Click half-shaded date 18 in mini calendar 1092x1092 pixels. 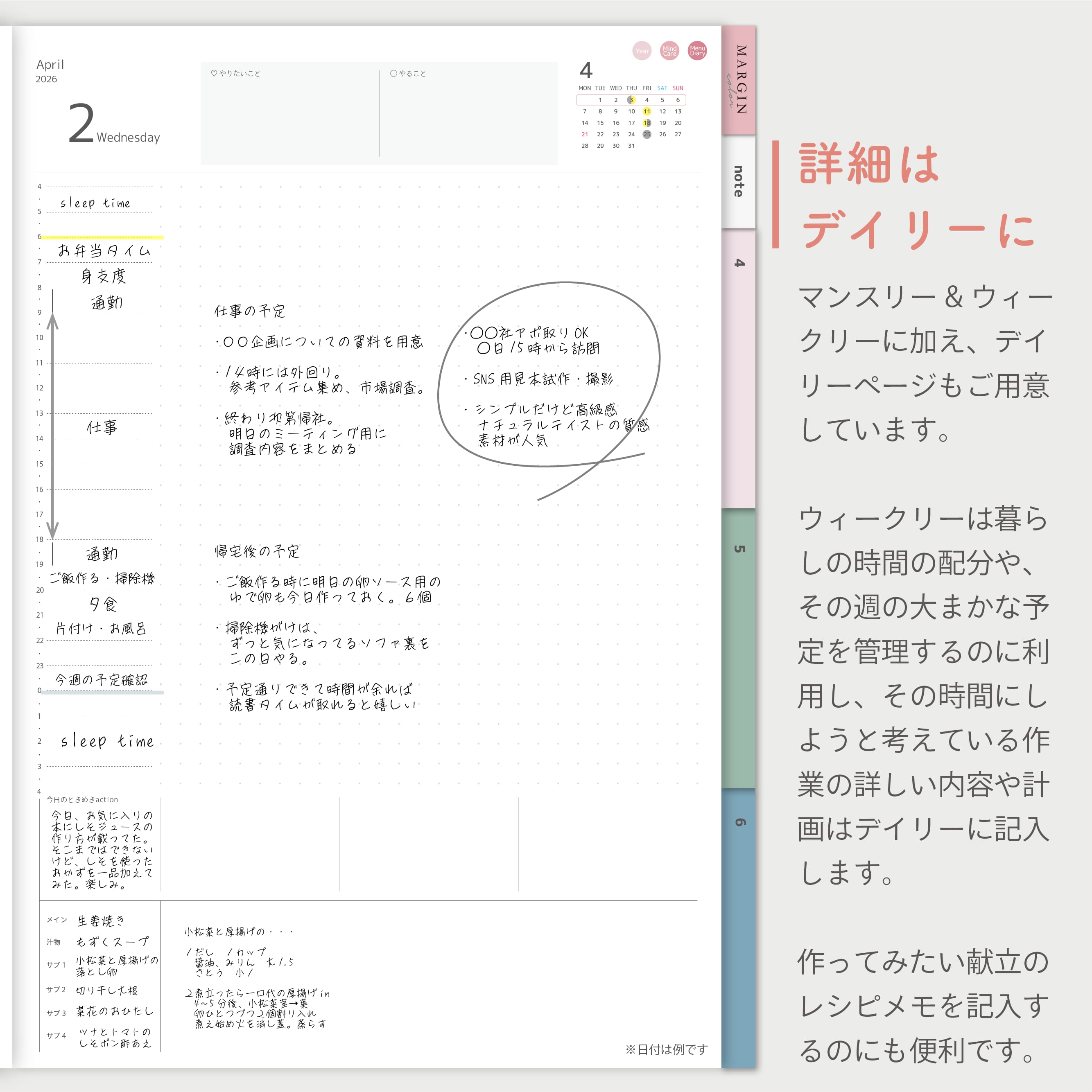click(x=647, y=123)
